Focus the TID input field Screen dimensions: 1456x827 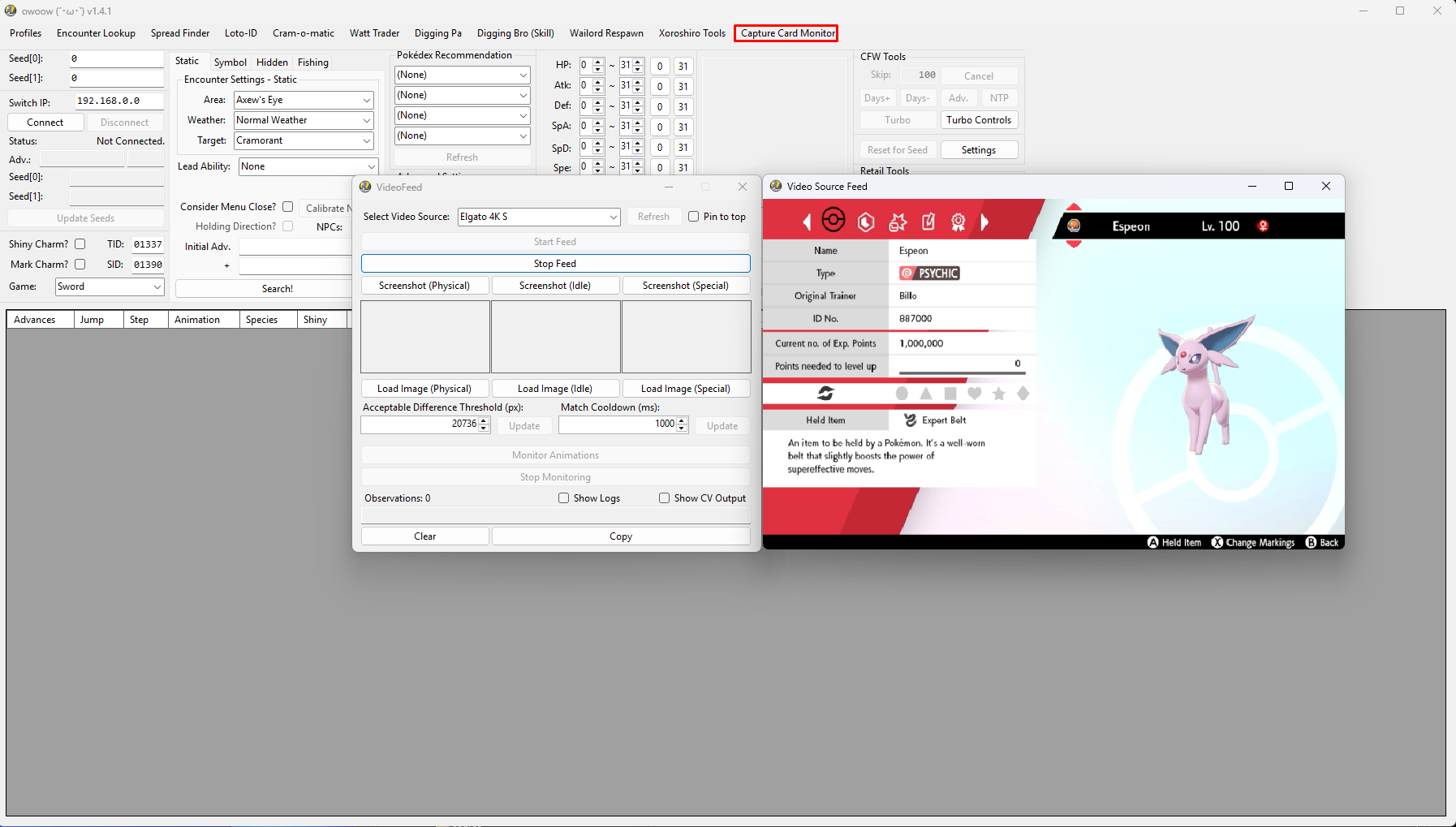(x=148, y=244)
